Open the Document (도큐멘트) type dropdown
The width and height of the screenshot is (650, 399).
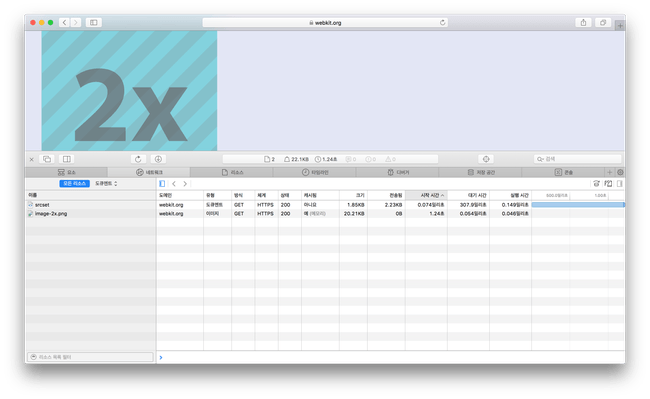(106, 184)
